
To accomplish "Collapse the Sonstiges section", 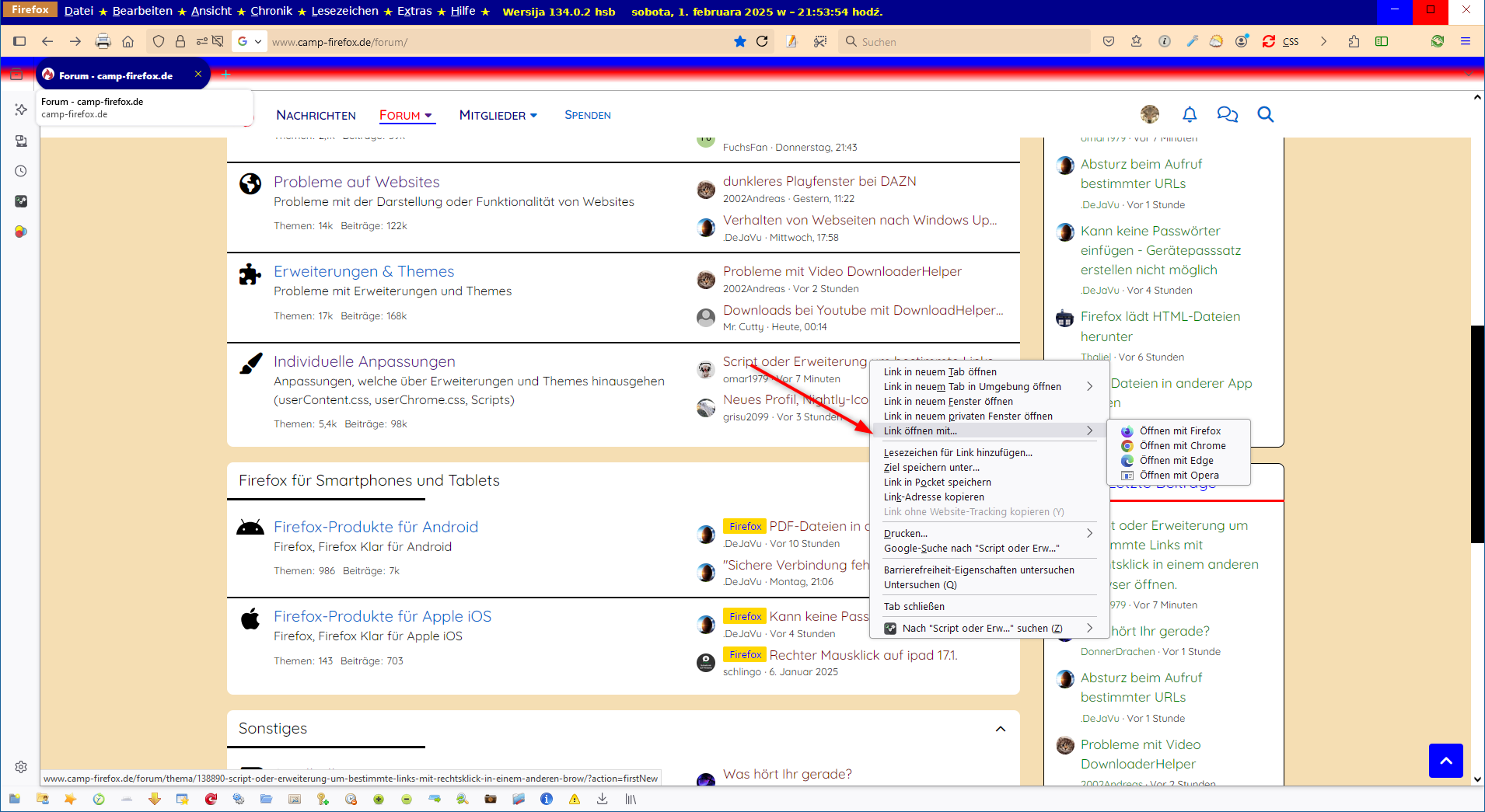I will coord(1001,729).
